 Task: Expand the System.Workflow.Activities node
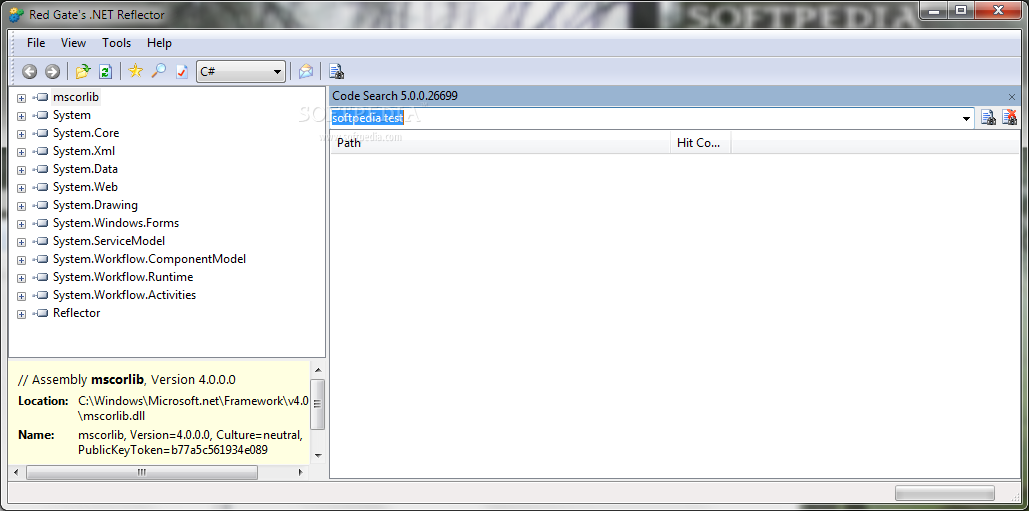(21, 296)
